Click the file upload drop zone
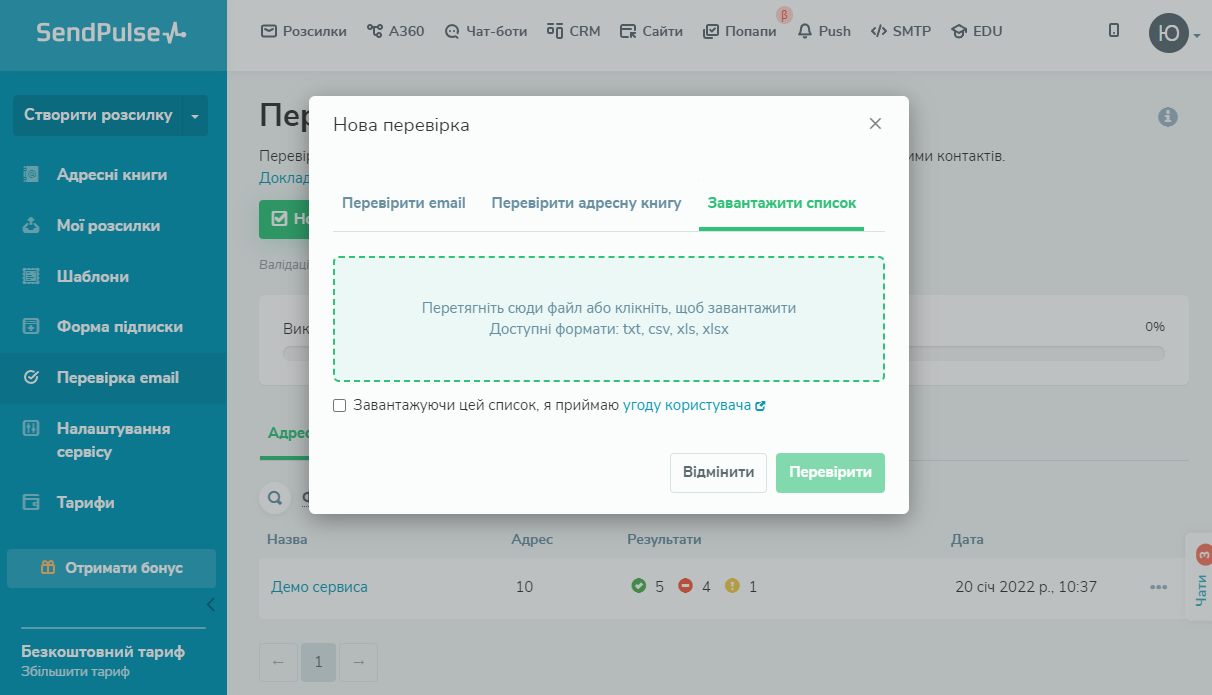This screenshot has height=695, width=1212. (x=606, y=318)
